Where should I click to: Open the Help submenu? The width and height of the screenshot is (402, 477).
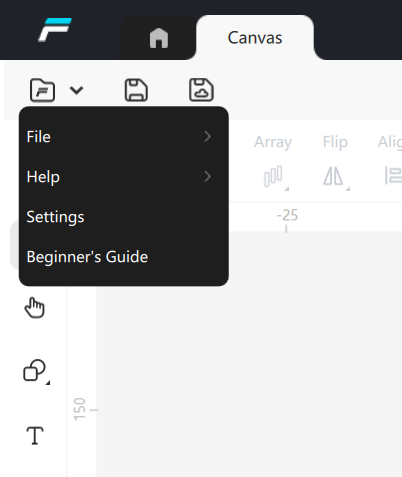[124, 177]
